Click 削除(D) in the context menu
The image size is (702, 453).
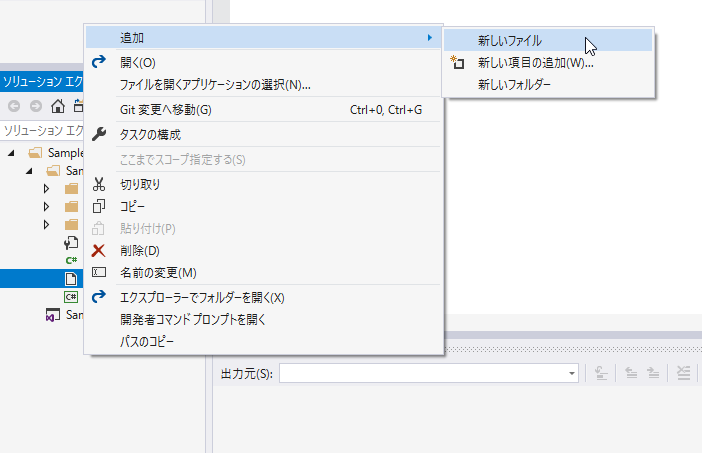(264, 251)
